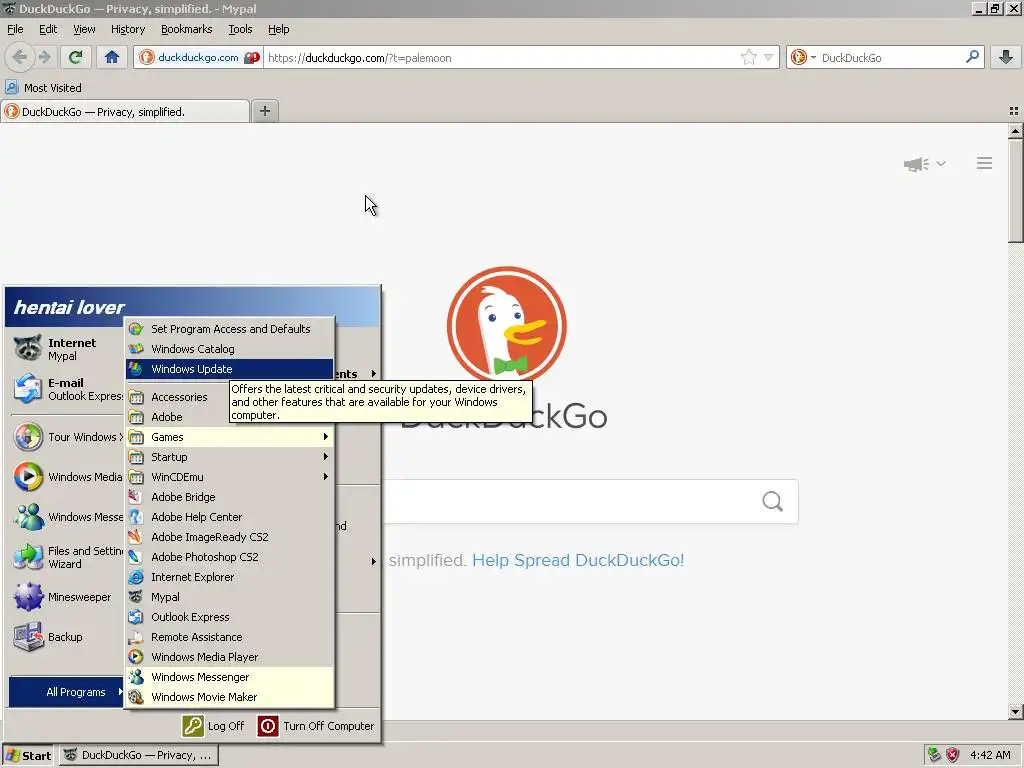
Task: Open the File menu
Action: [15, 29]
